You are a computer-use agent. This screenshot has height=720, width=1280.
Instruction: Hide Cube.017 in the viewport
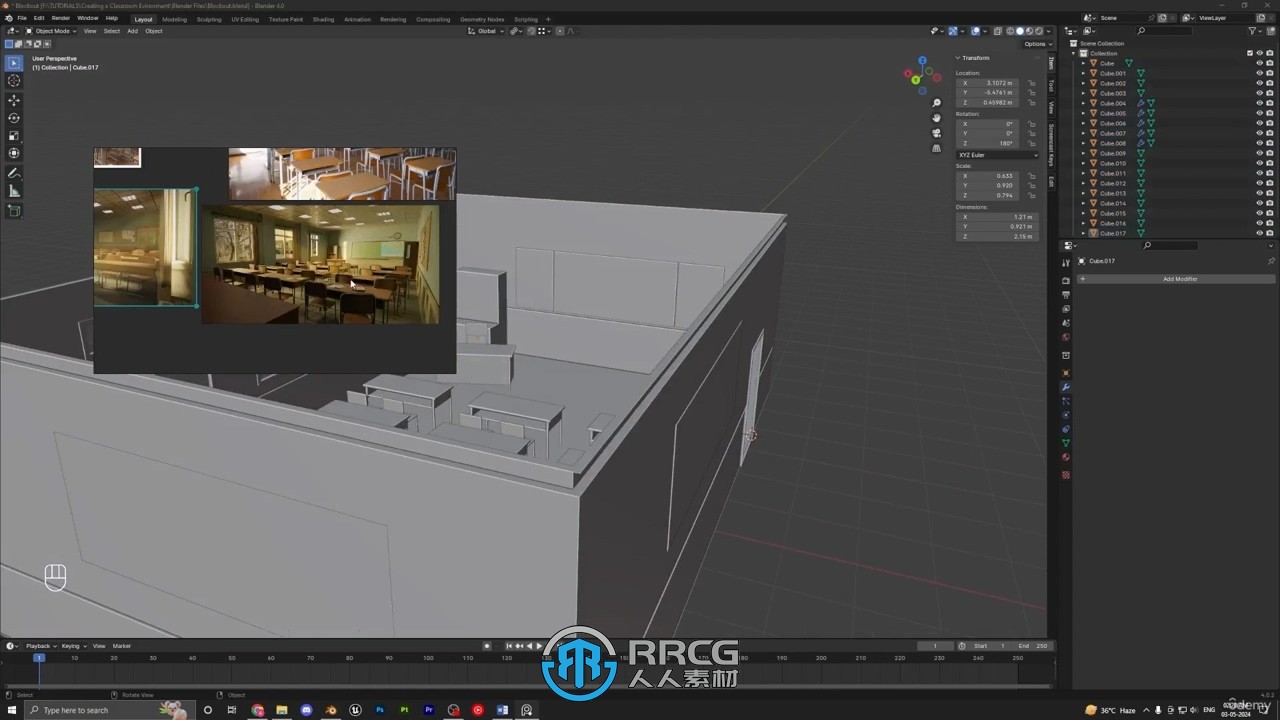click(x=1259, y=233)
